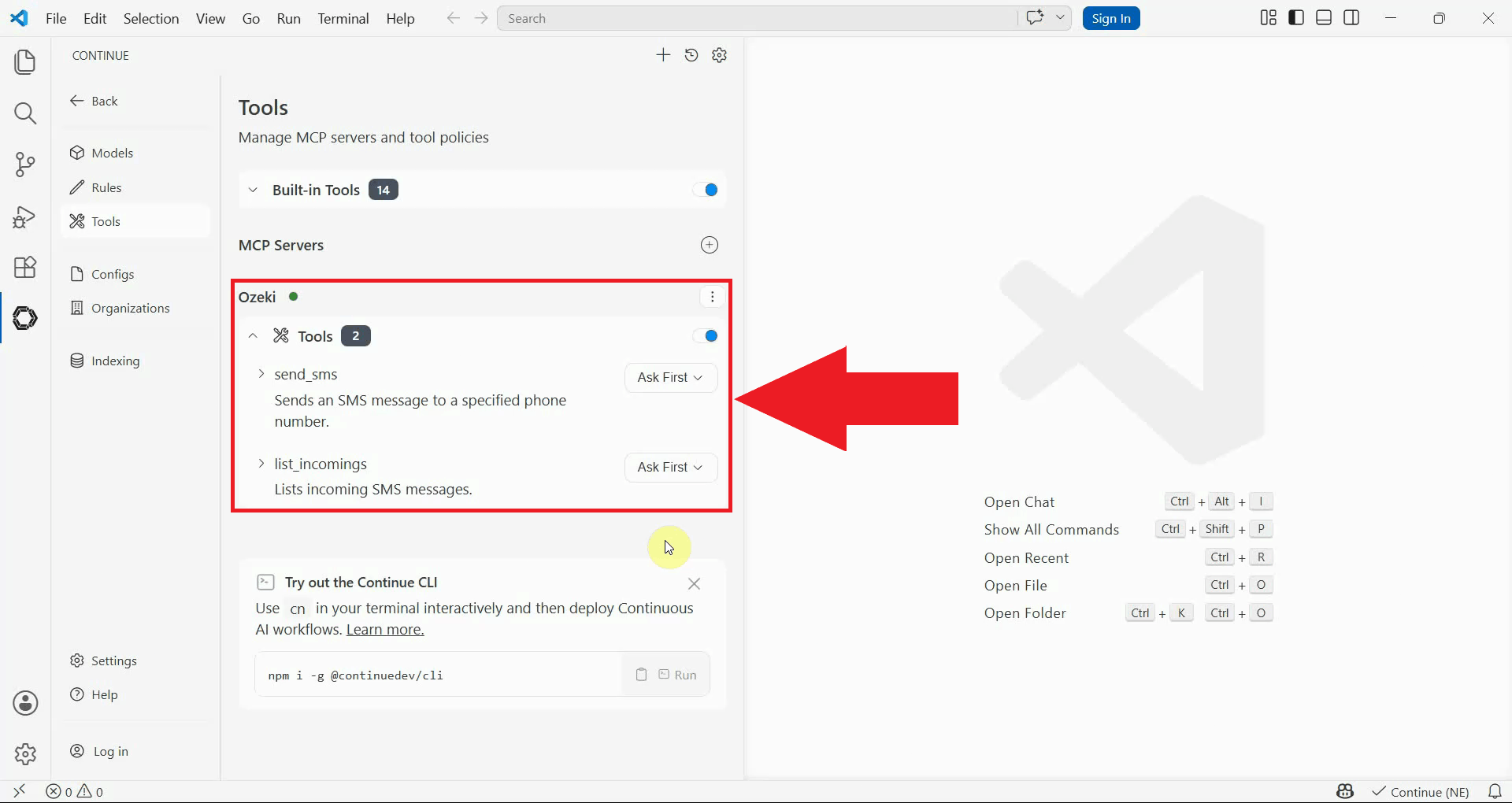Viewport: 1512px width, 803px height.
Task: Click Log in to Continue
Action: 135,751
